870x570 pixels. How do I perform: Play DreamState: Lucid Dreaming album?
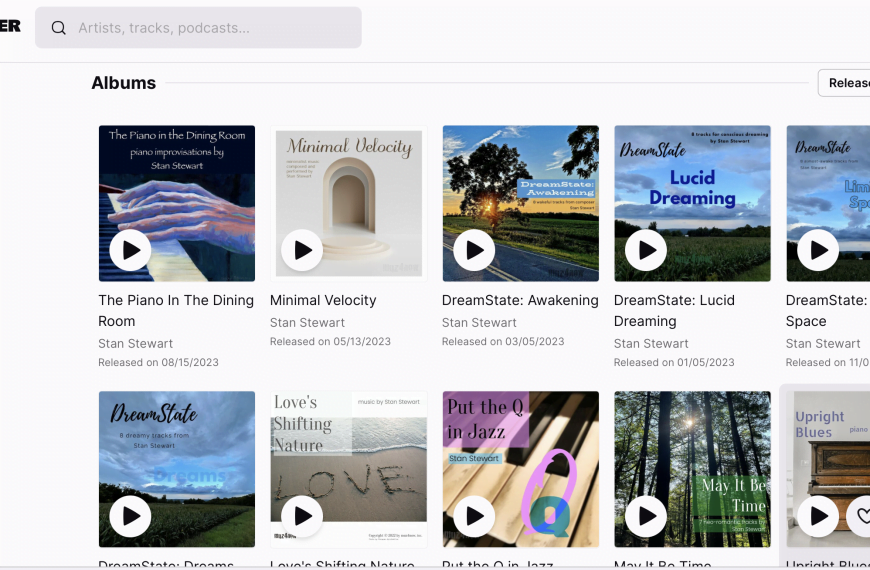click(646, 250)
